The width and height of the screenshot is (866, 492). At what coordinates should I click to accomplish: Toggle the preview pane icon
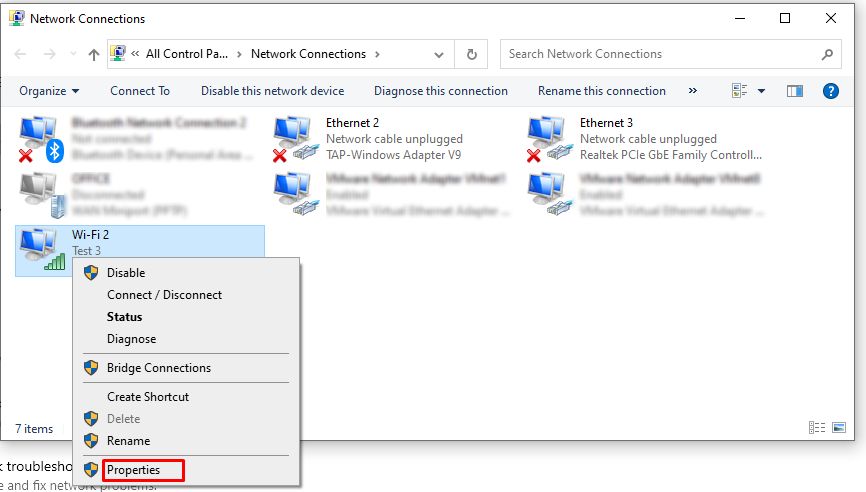795,91
